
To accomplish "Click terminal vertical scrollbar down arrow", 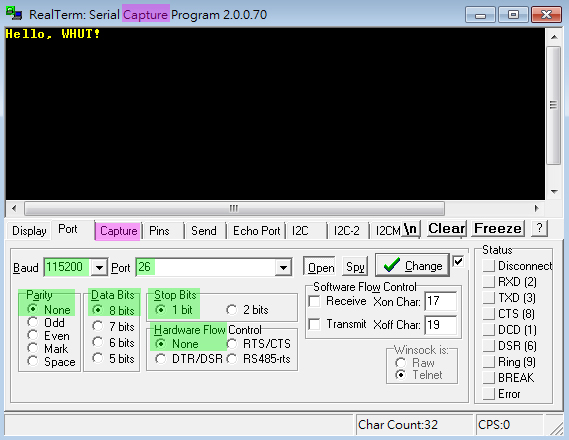I will click(554, 192).
